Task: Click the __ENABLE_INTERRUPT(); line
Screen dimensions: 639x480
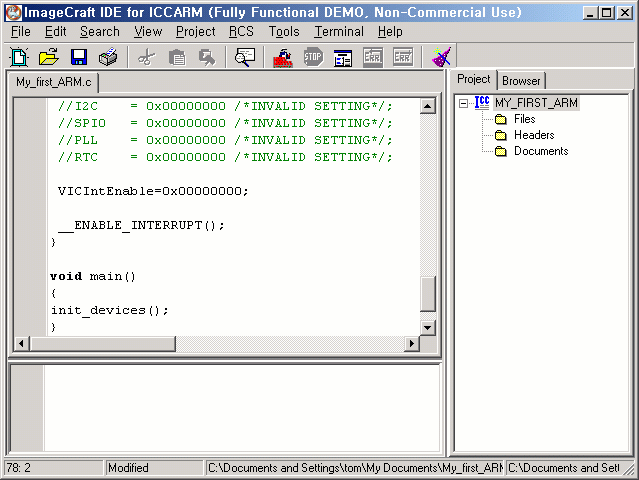Action: pyautogui.click(x=141, y=225)
